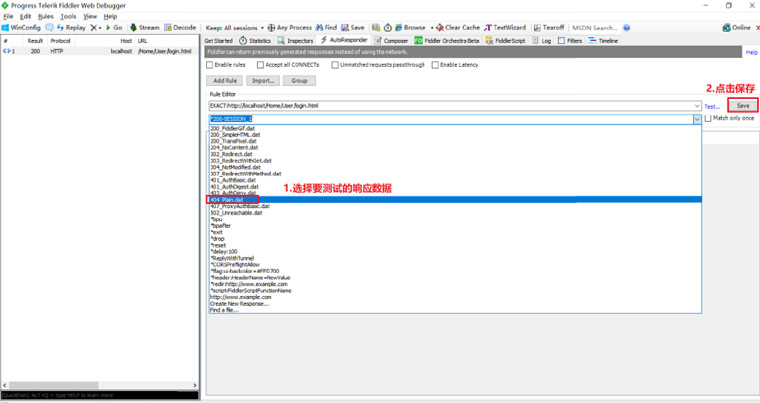
Task: Toggle Stream mode in the toolbar
Action: (144, 28)
